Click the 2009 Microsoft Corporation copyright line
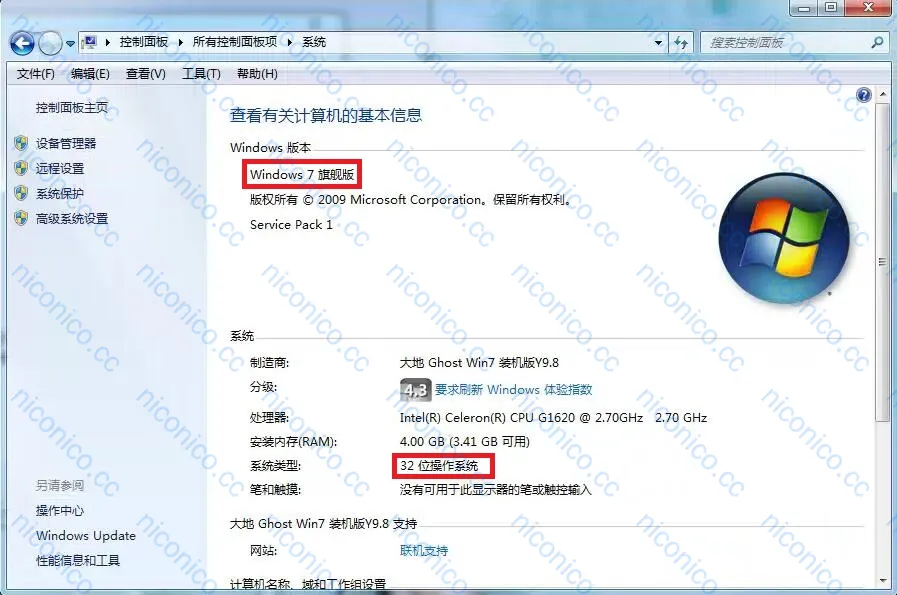Screen dimensions: 897x595 (x=411, y=200)
